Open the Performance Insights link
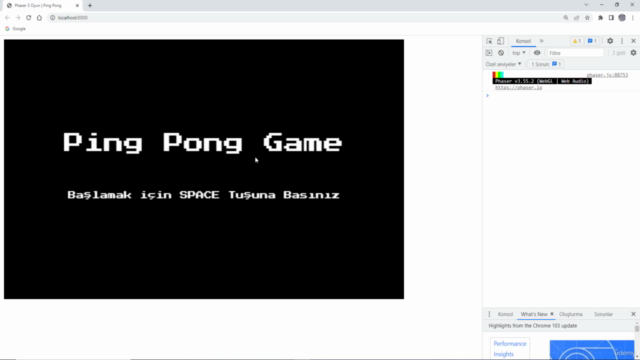Viewport: 640px width, 360px height. [x=510, y=349]
